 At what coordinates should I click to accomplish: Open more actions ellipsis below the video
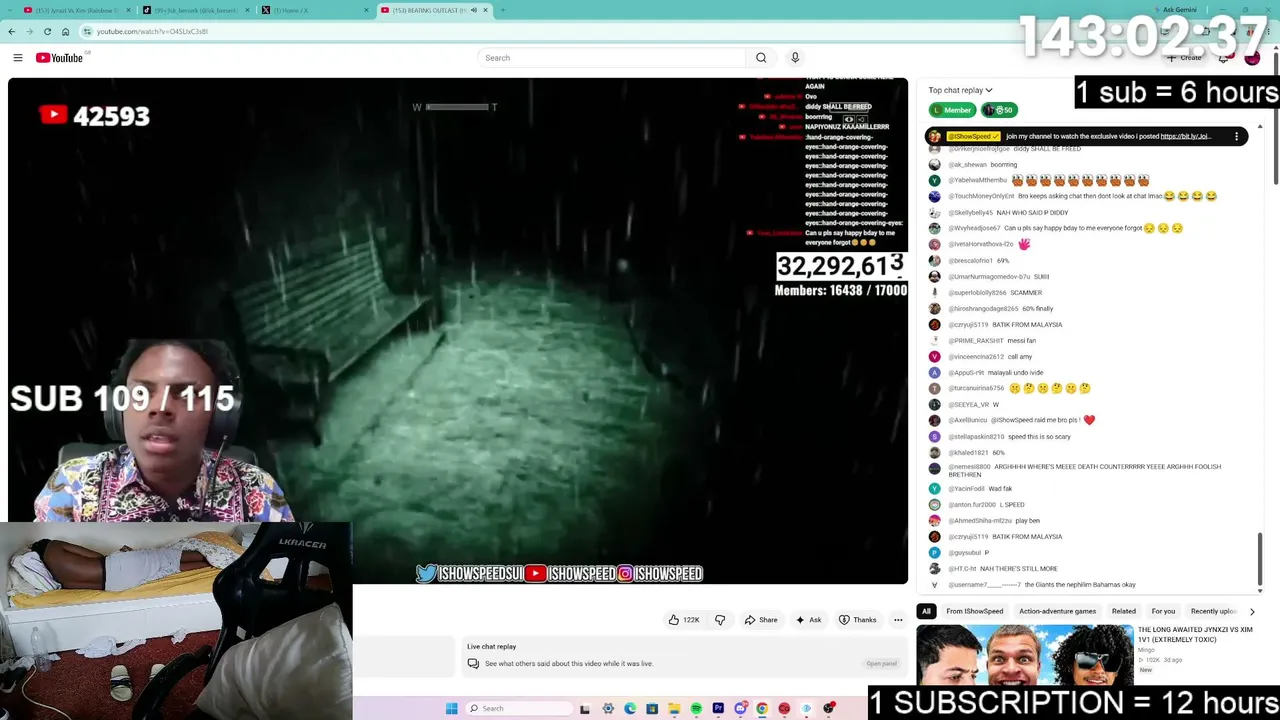click(898, 620)
